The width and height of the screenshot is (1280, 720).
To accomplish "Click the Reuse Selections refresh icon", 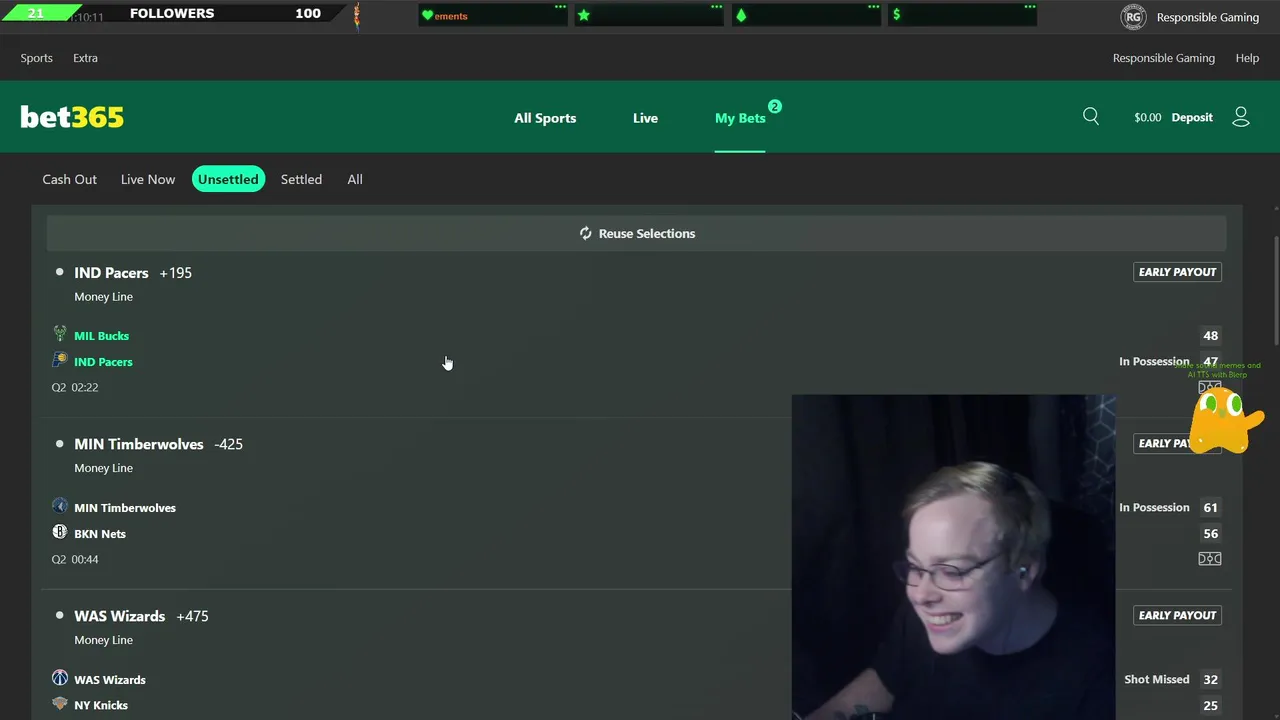I will point(586,233).
